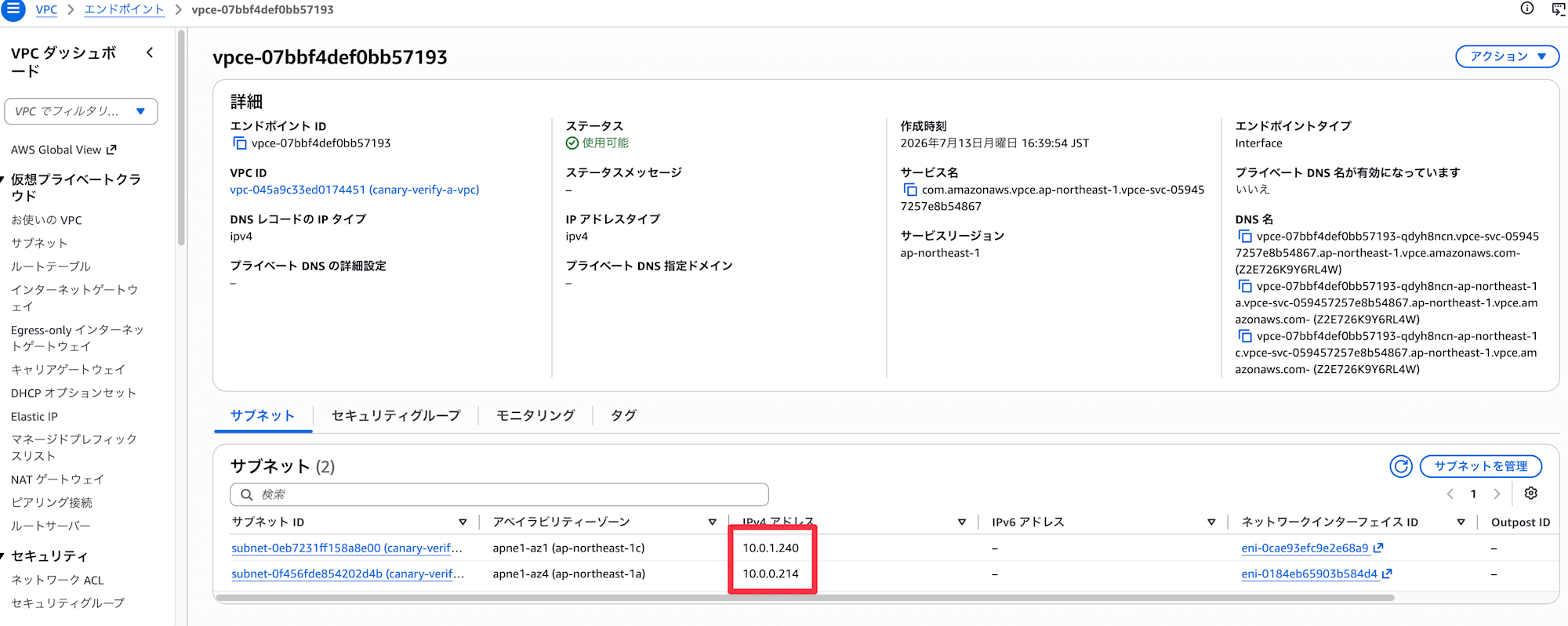Open ピアリング接続 in sidebar
Viewport: 1568px width, 626px height.
[52, 502]
